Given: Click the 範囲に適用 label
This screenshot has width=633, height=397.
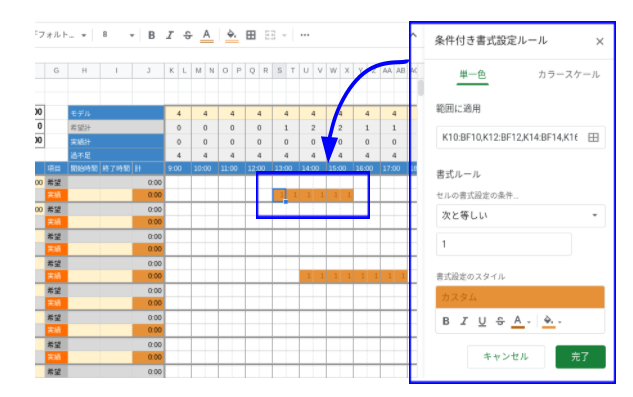Looking at the screenshot, I should [x=458, y=108].
